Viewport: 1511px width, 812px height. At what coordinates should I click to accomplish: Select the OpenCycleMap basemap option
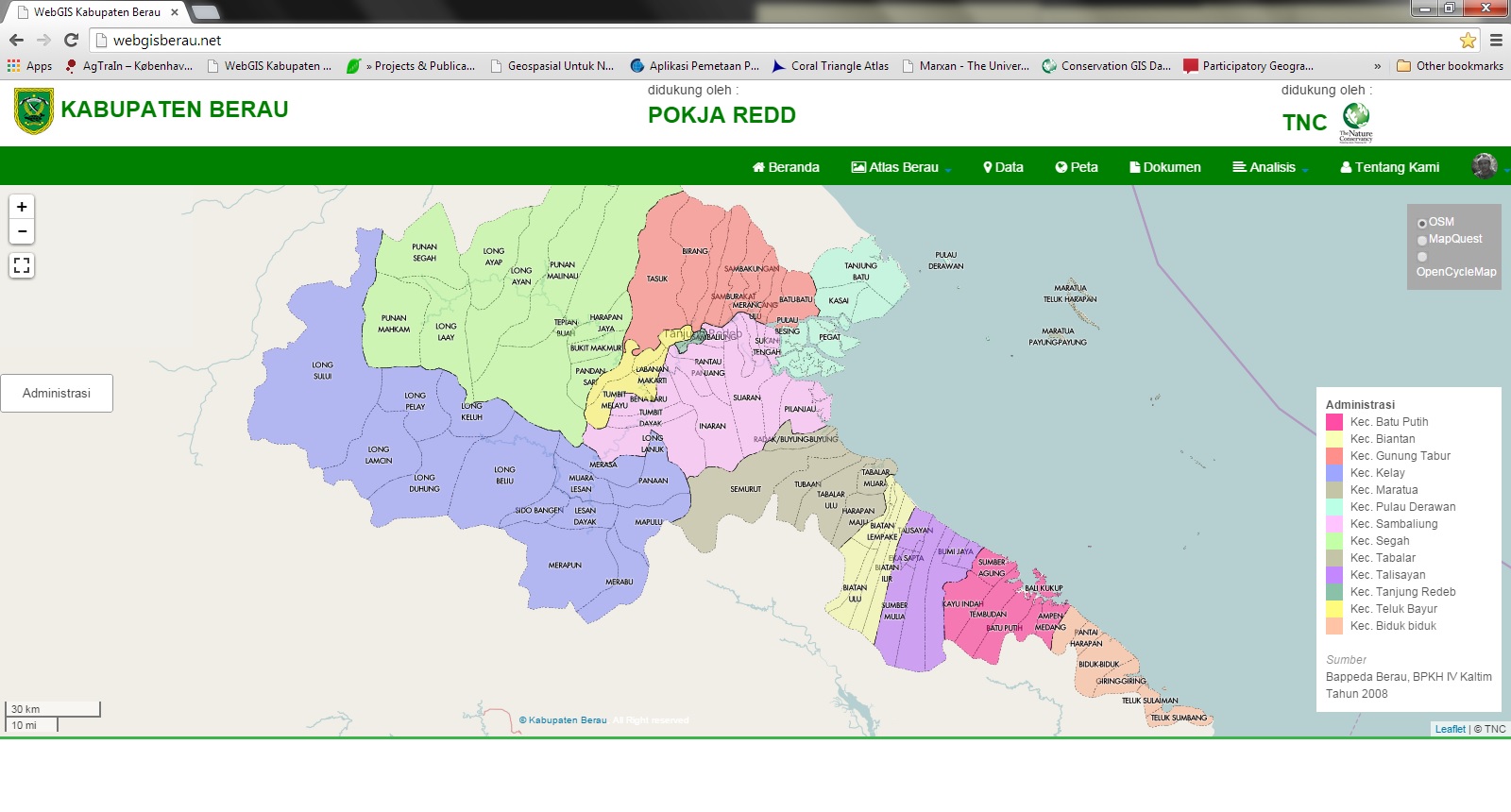(x=1422, y=257)
